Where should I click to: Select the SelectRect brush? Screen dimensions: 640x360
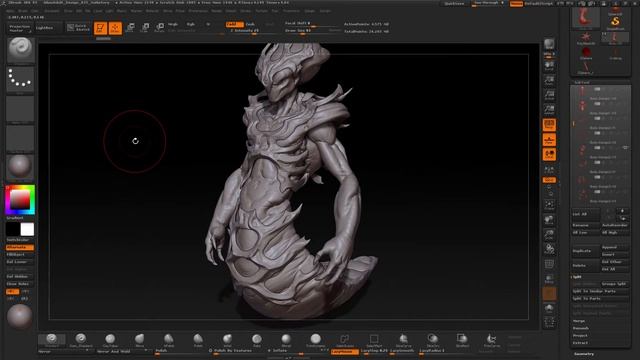click(x=374, y=340)
